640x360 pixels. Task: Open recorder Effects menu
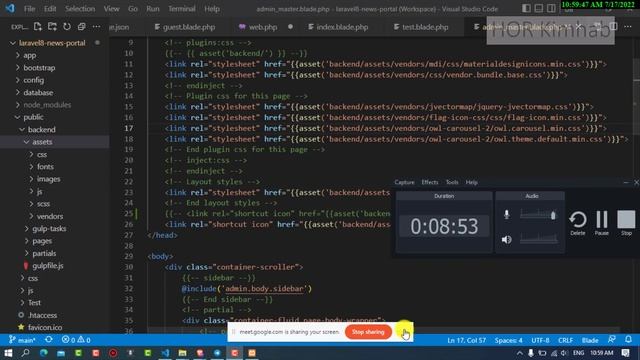click(x=430, y=182)
